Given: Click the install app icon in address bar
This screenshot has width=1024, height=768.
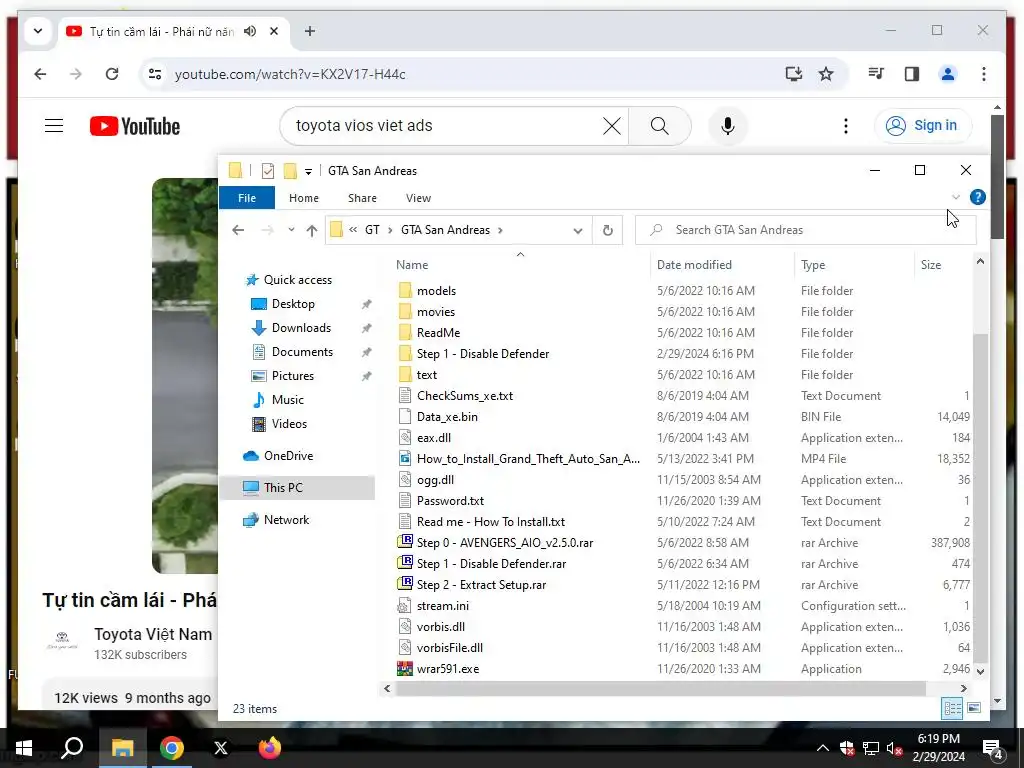Looking at the screenshot, I should 793,74.
